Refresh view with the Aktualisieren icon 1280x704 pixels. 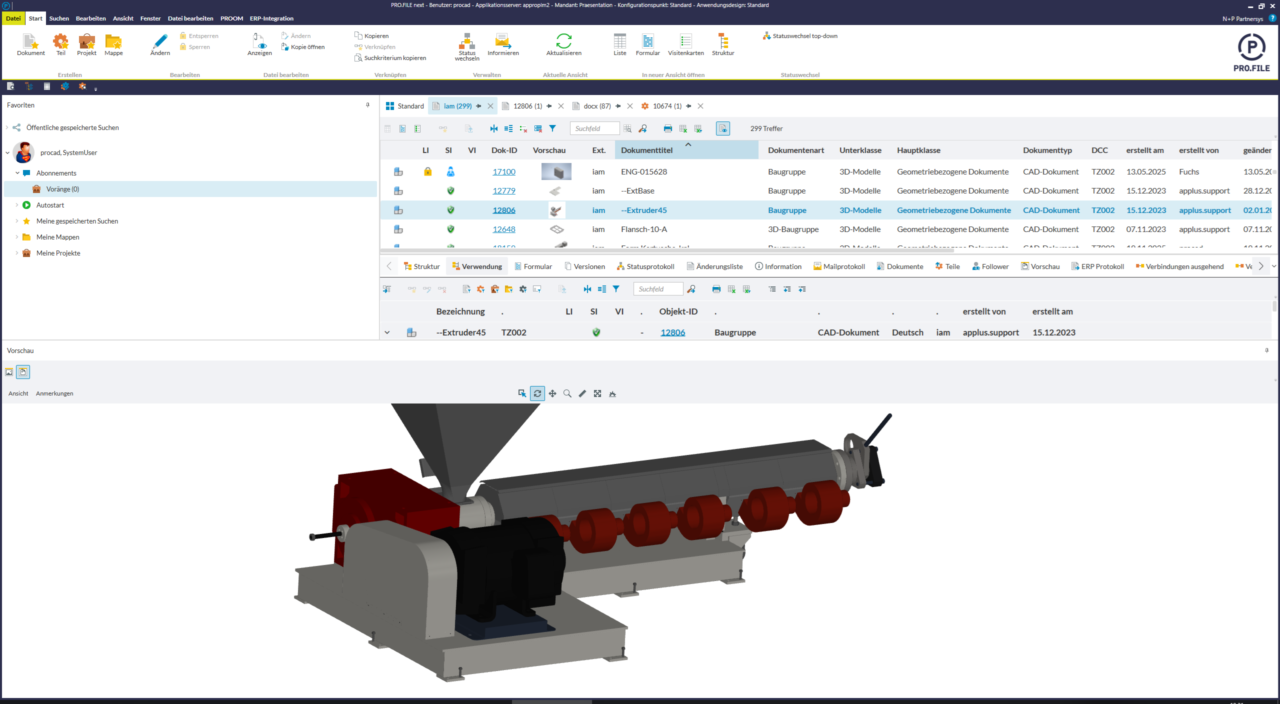coord(563,44)
